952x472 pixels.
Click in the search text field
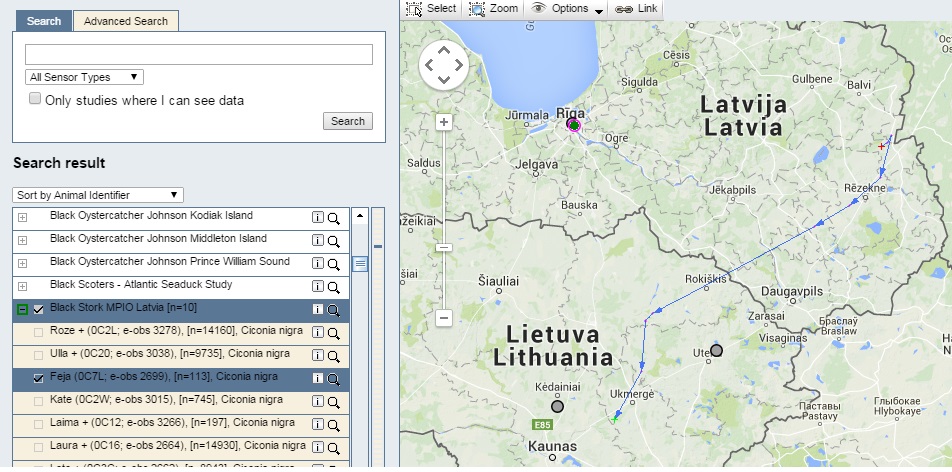coord(198,54)
